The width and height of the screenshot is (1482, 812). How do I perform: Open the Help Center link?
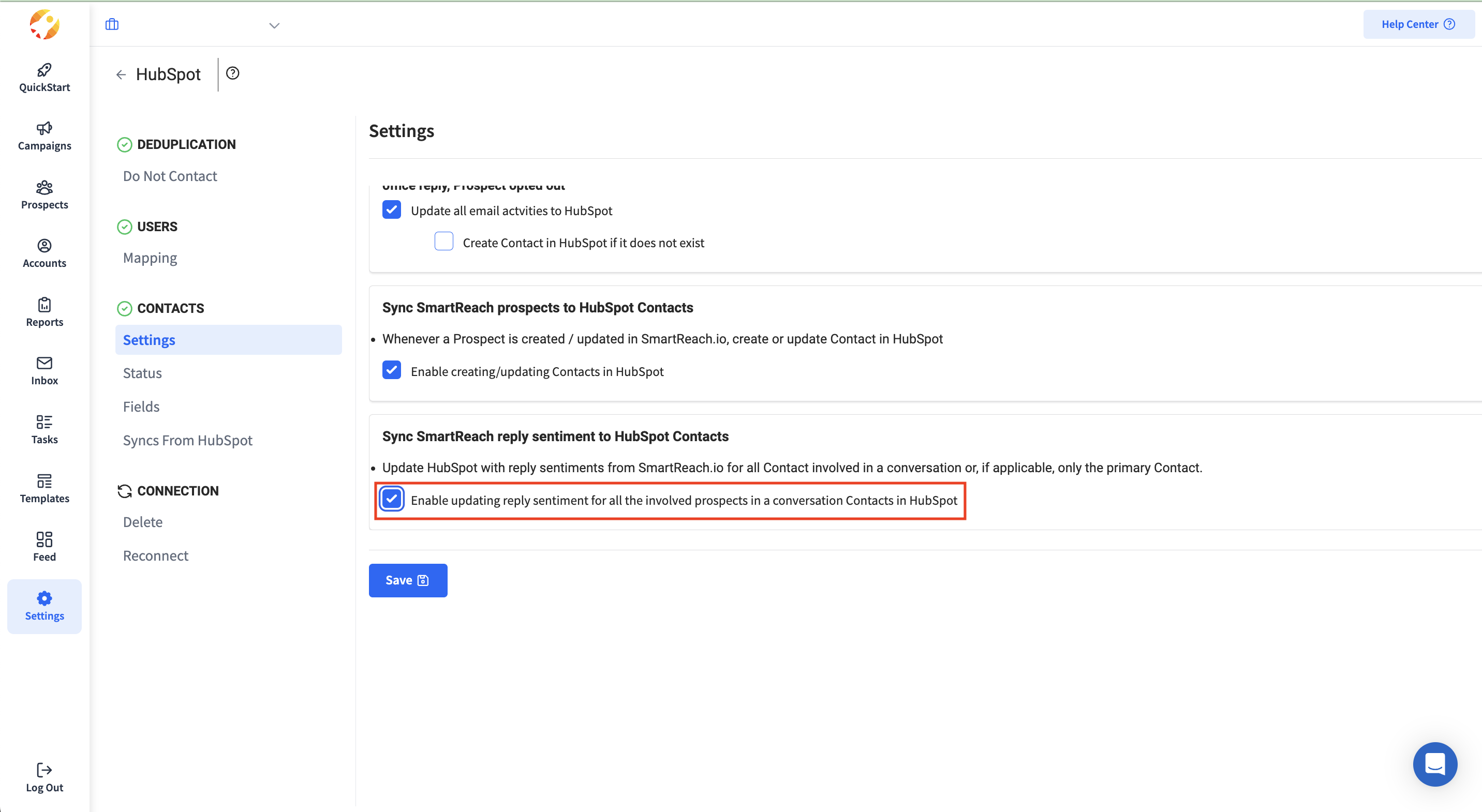point(1417,24)
